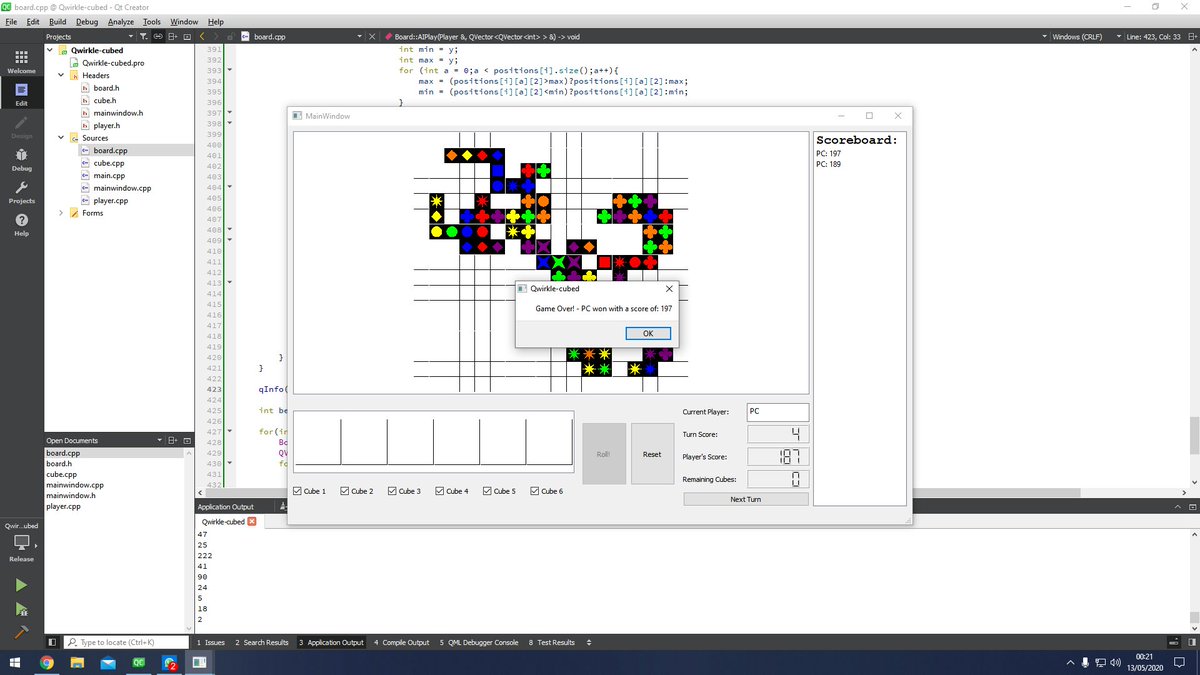Click the Start Debugging run icon
This screenshot has height=675, width=1200.
[x=21, y=609]
